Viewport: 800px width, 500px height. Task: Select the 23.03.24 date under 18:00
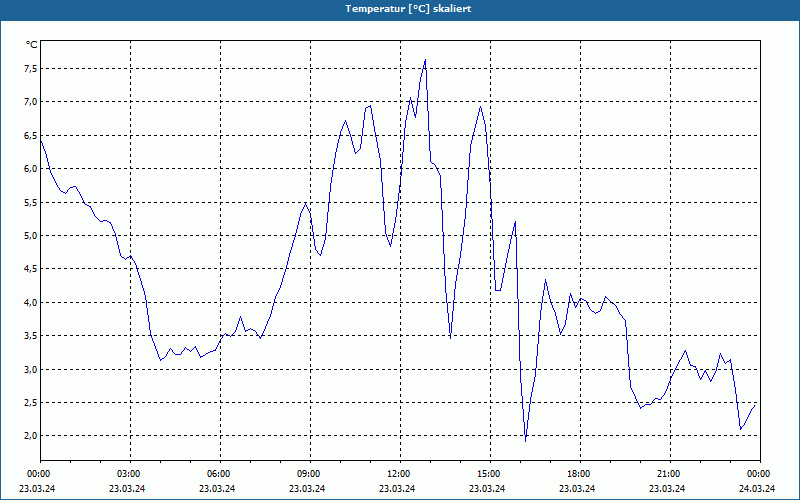(x=577, y=488)
